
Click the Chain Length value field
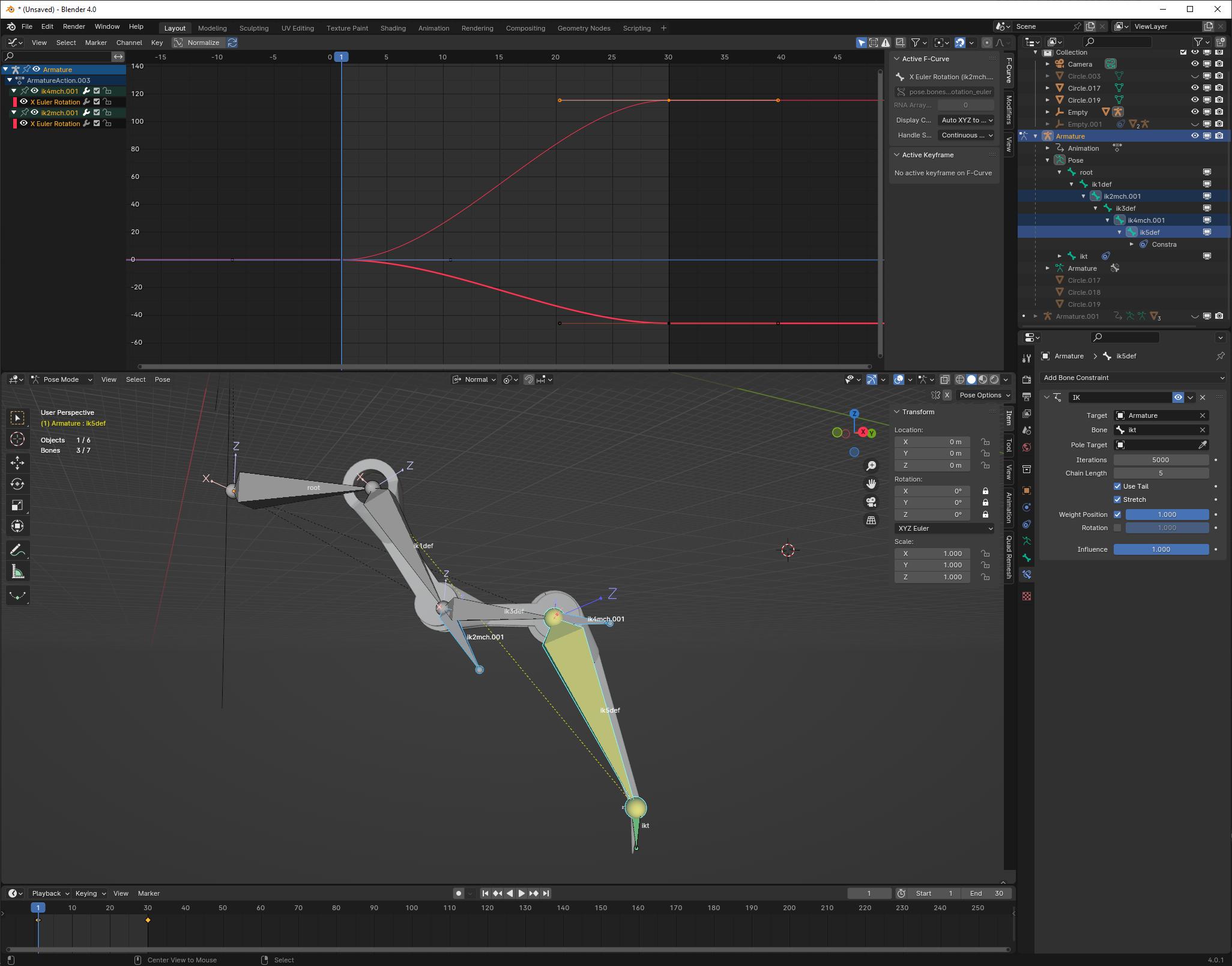[x=1161, y=473]
